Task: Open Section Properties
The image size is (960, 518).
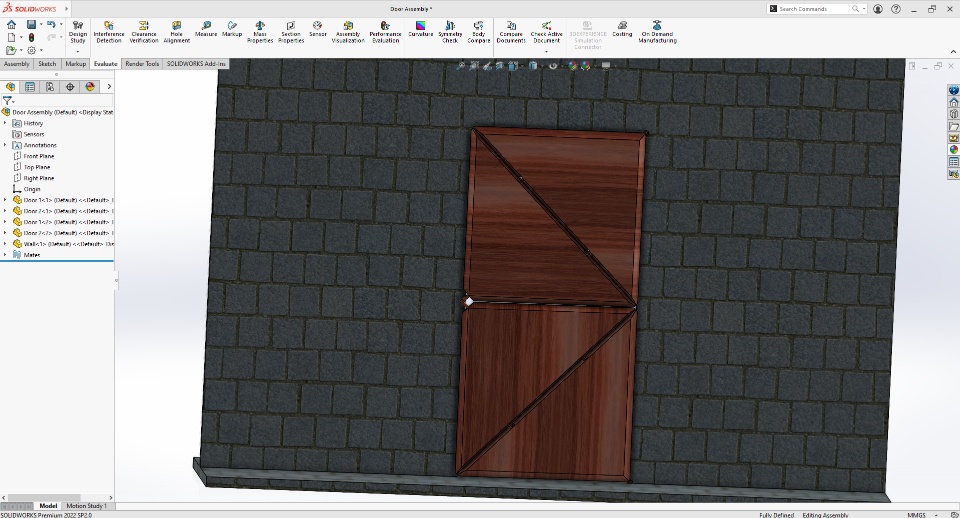Action: pos(291,32)
